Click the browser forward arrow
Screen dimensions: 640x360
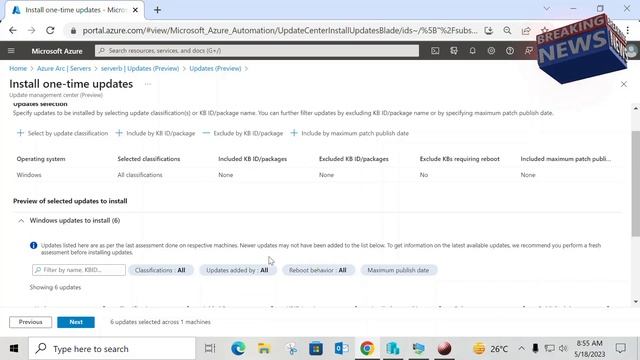point(31,30)
